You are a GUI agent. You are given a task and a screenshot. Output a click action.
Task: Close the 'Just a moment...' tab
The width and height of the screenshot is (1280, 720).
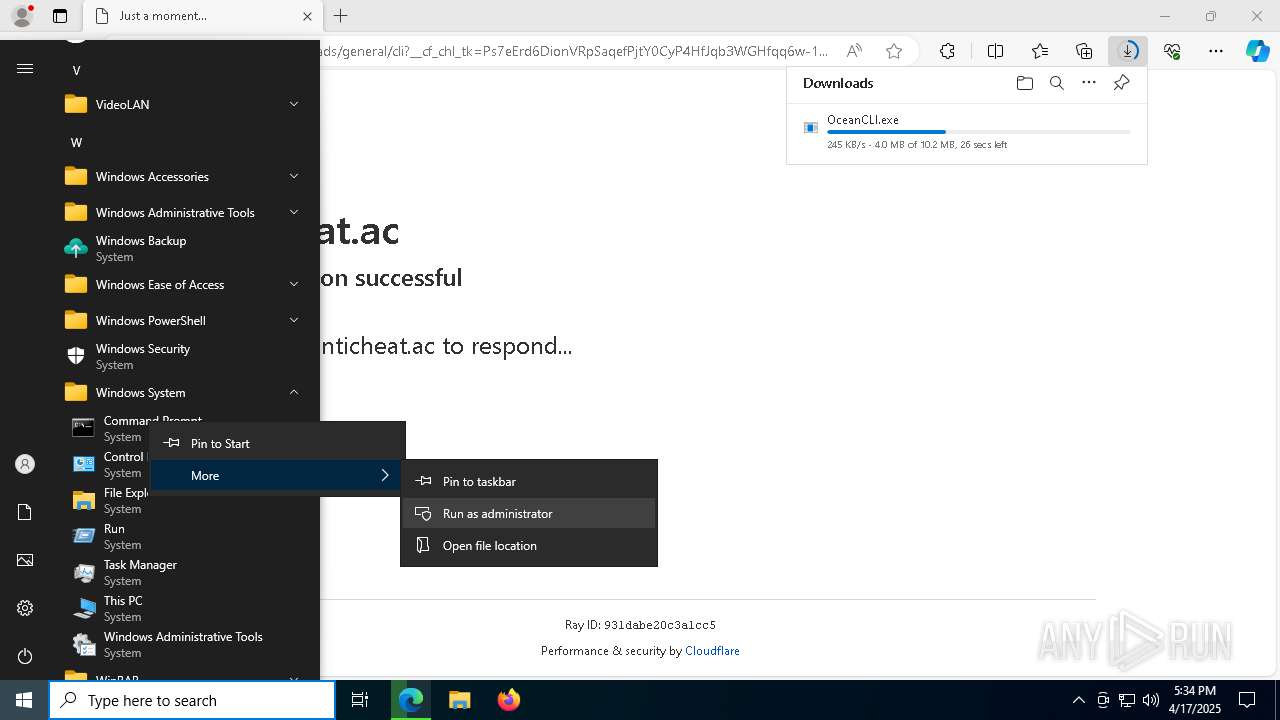[307, 16]
